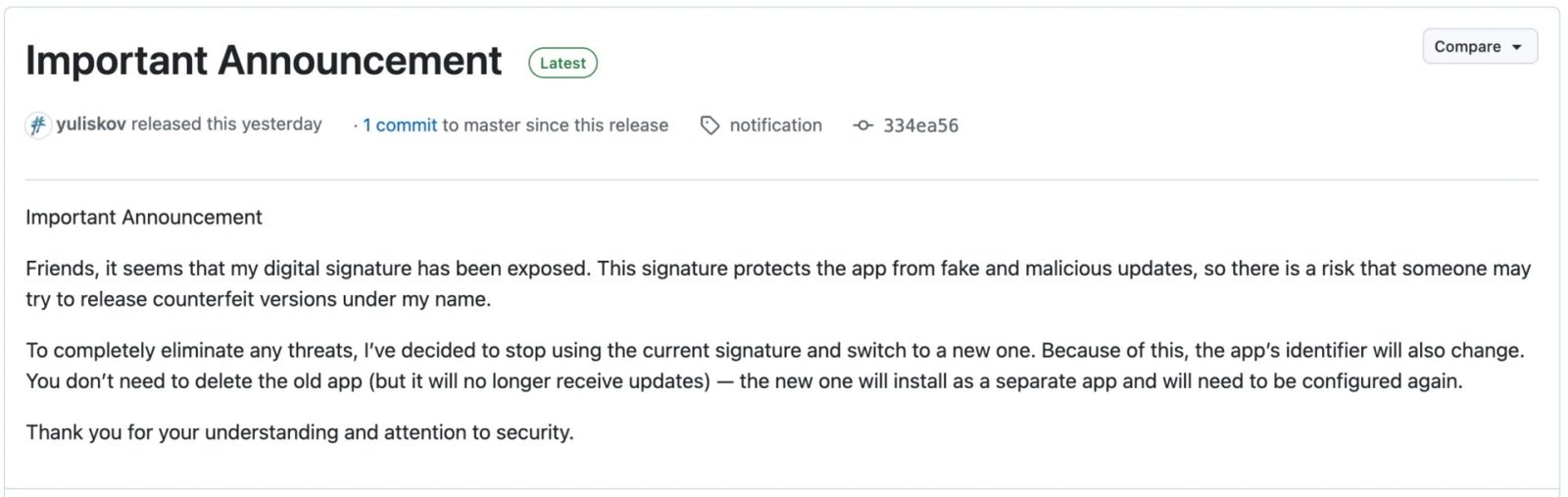Open the "1 commit" link
Screen dimensions: 1568x497
(400, 125)
